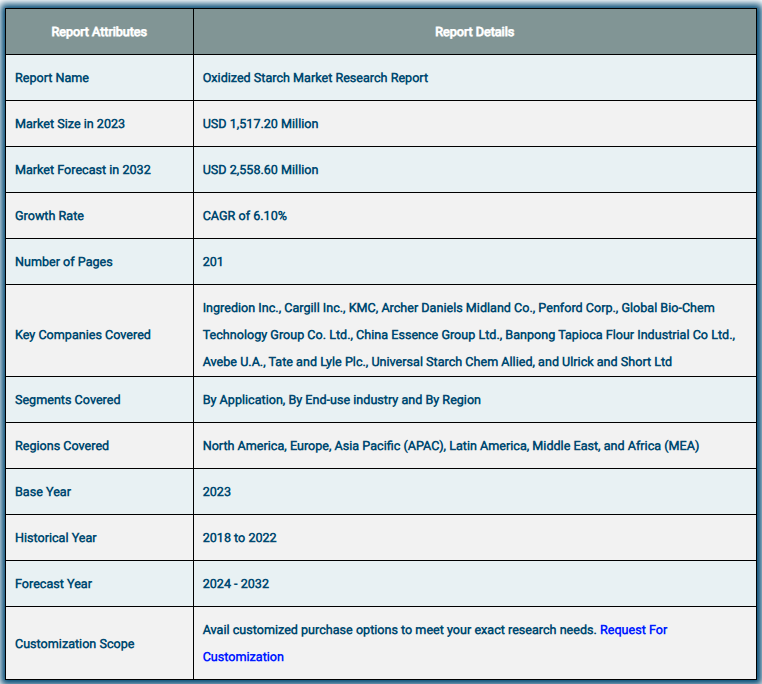Click the line starting with Technology Group Co. Ltd.

click(469, 335)
